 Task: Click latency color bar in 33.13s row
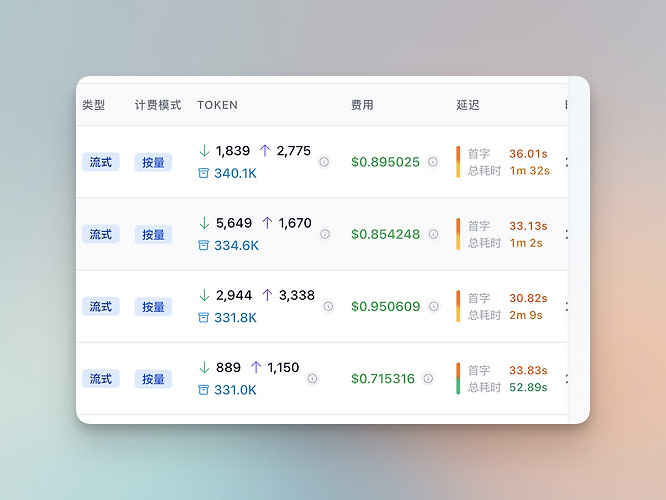tap(458, 234)
